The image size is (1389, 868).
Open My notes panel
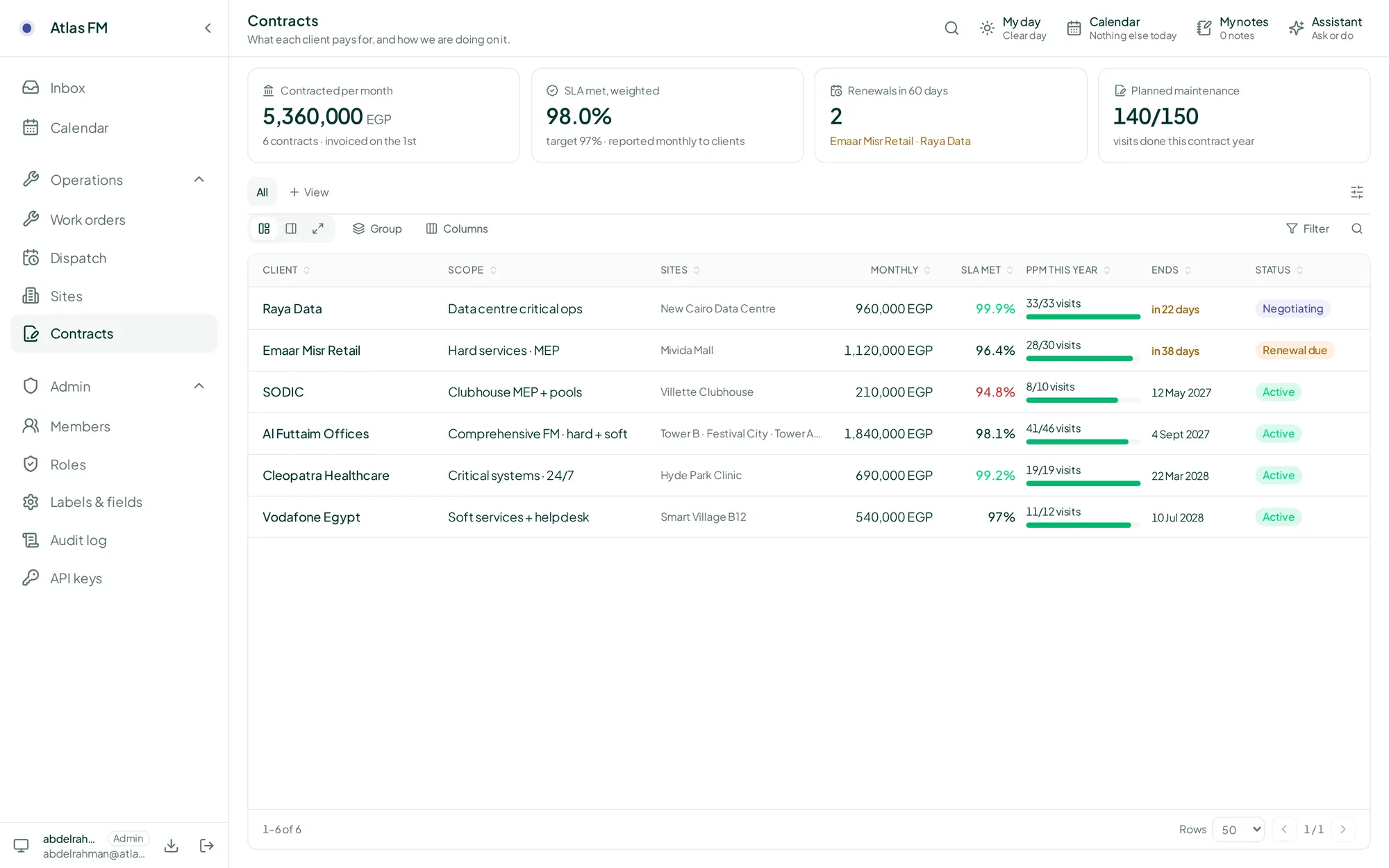(x=1233, y=28)
